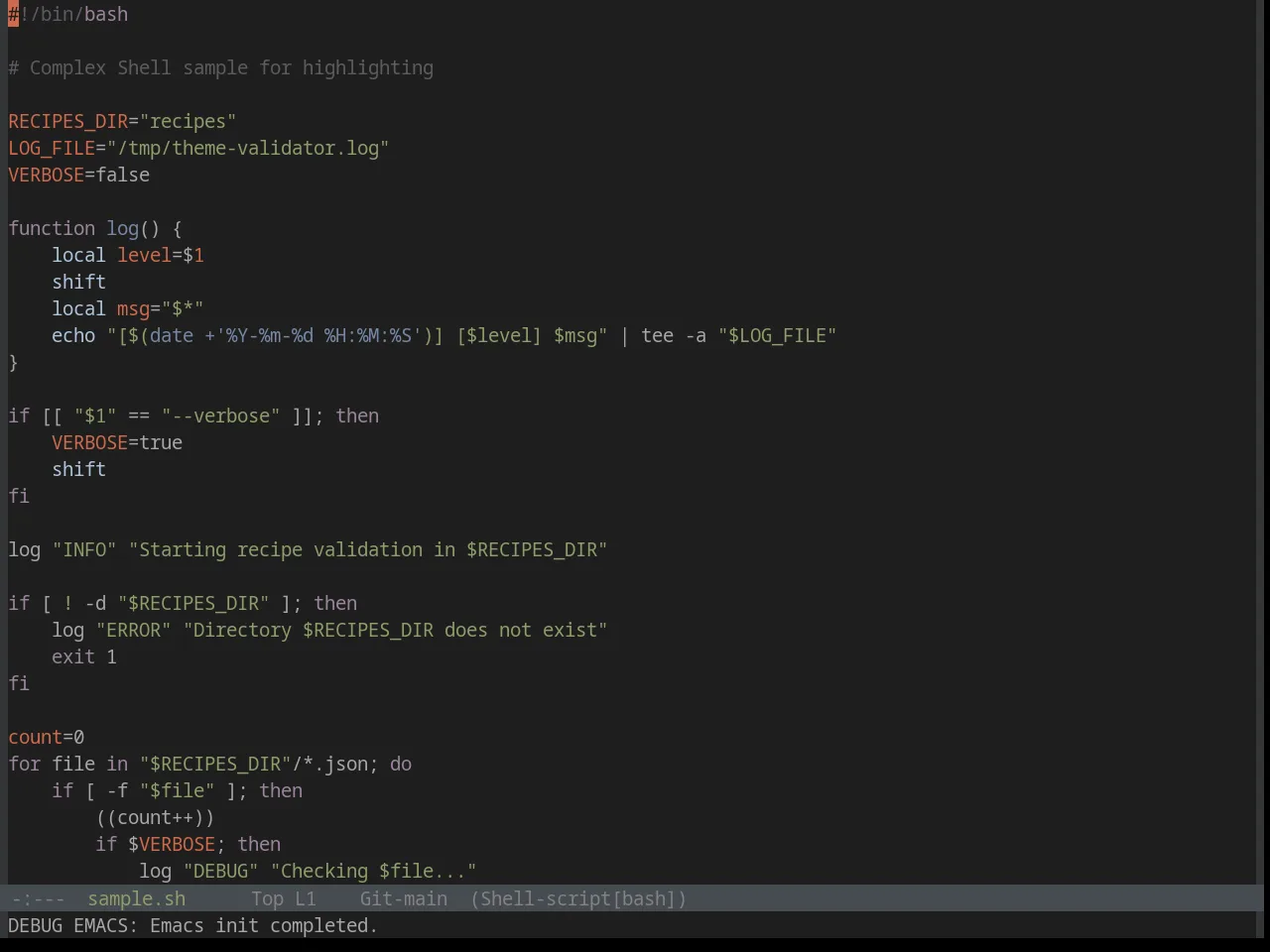Click the L1 line number indicator
This screenshot has width=1270, height=952.
coord(305,898)
